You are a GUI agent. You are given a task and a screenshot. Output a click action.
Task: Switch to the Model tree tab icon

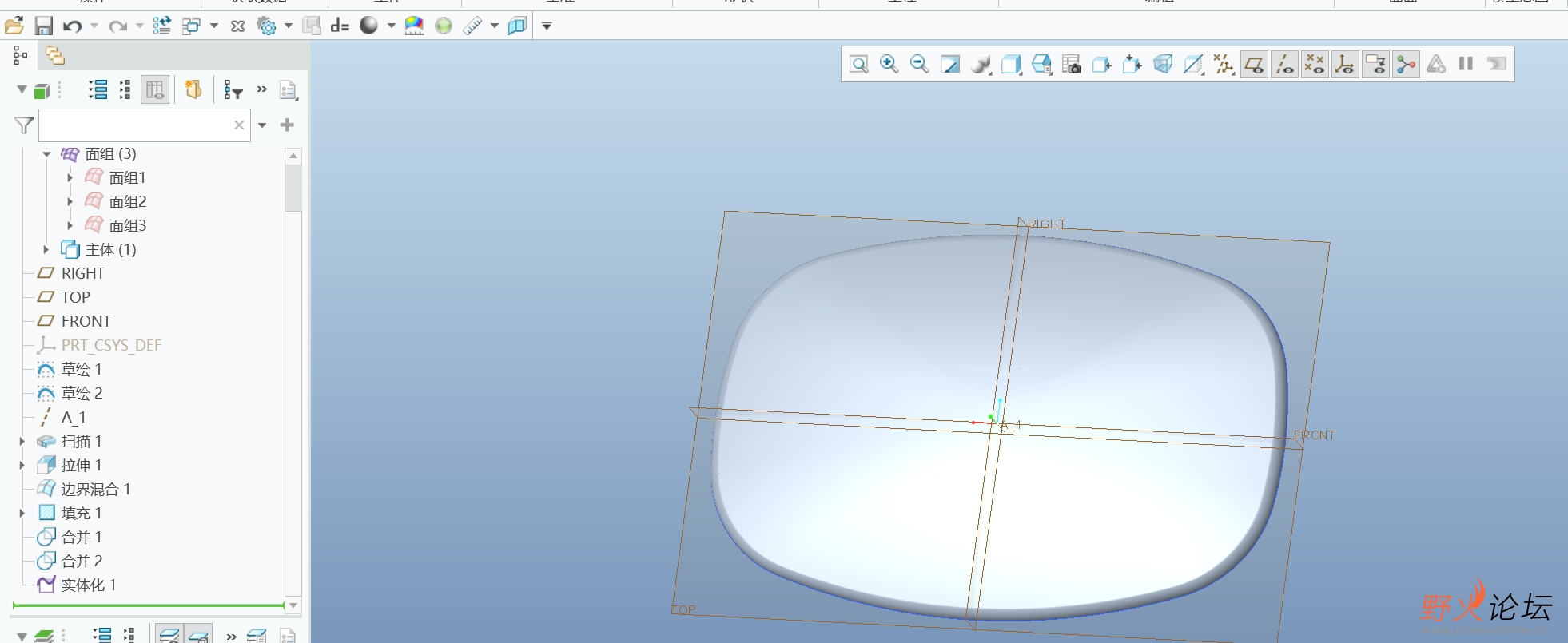[x=20, y=55]
